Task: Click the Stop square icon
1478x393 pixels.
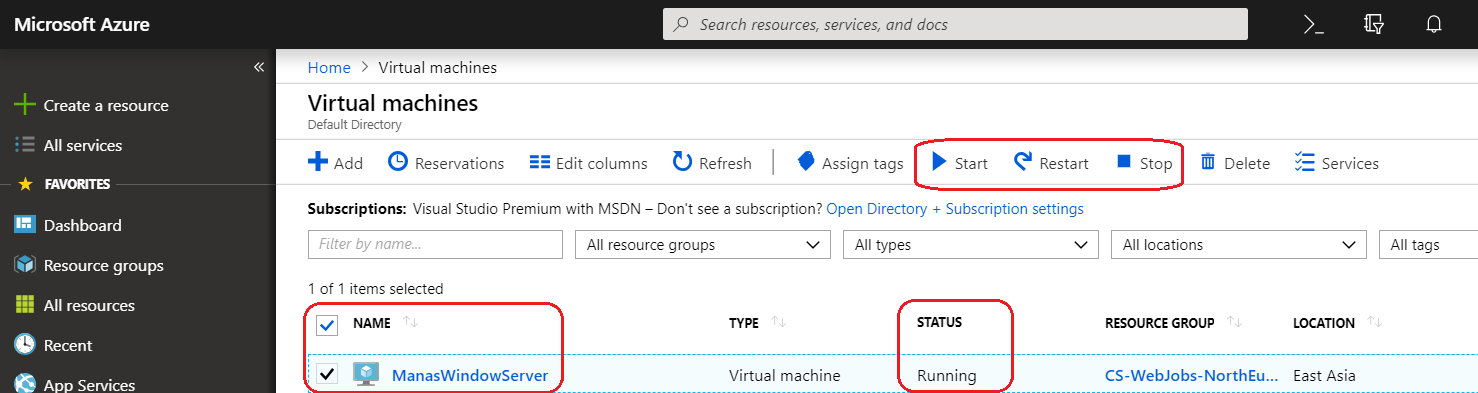Action: (x=1124, y=162)
